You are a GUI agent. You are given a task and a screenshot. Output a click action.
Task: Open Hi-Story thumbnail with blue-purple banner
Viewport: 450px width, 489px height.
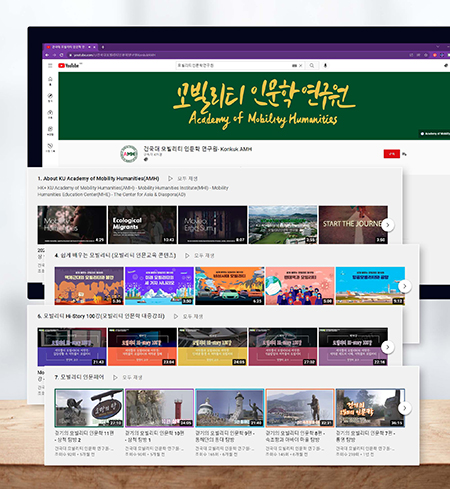(x=72, y=347)
